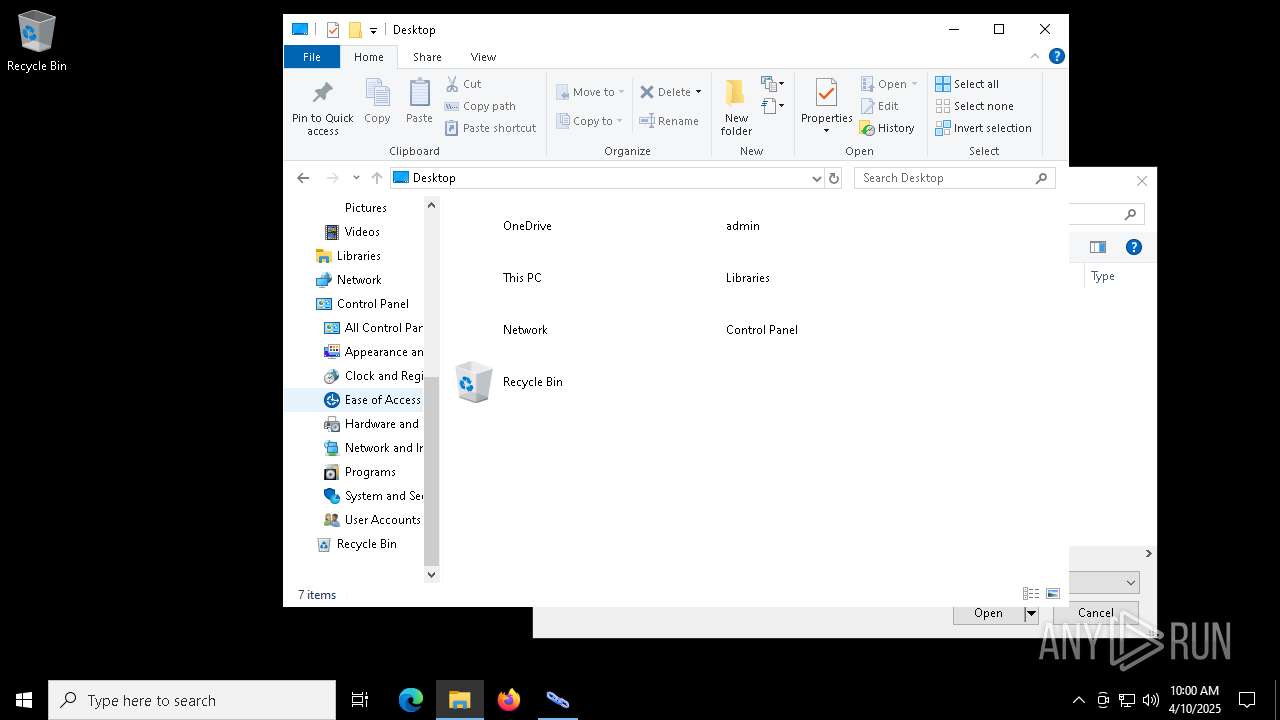This screenshot has height=720, width=1280.
Task: Click Open in the background dialog
Action: pyautogui.click(x=988, y=613)
